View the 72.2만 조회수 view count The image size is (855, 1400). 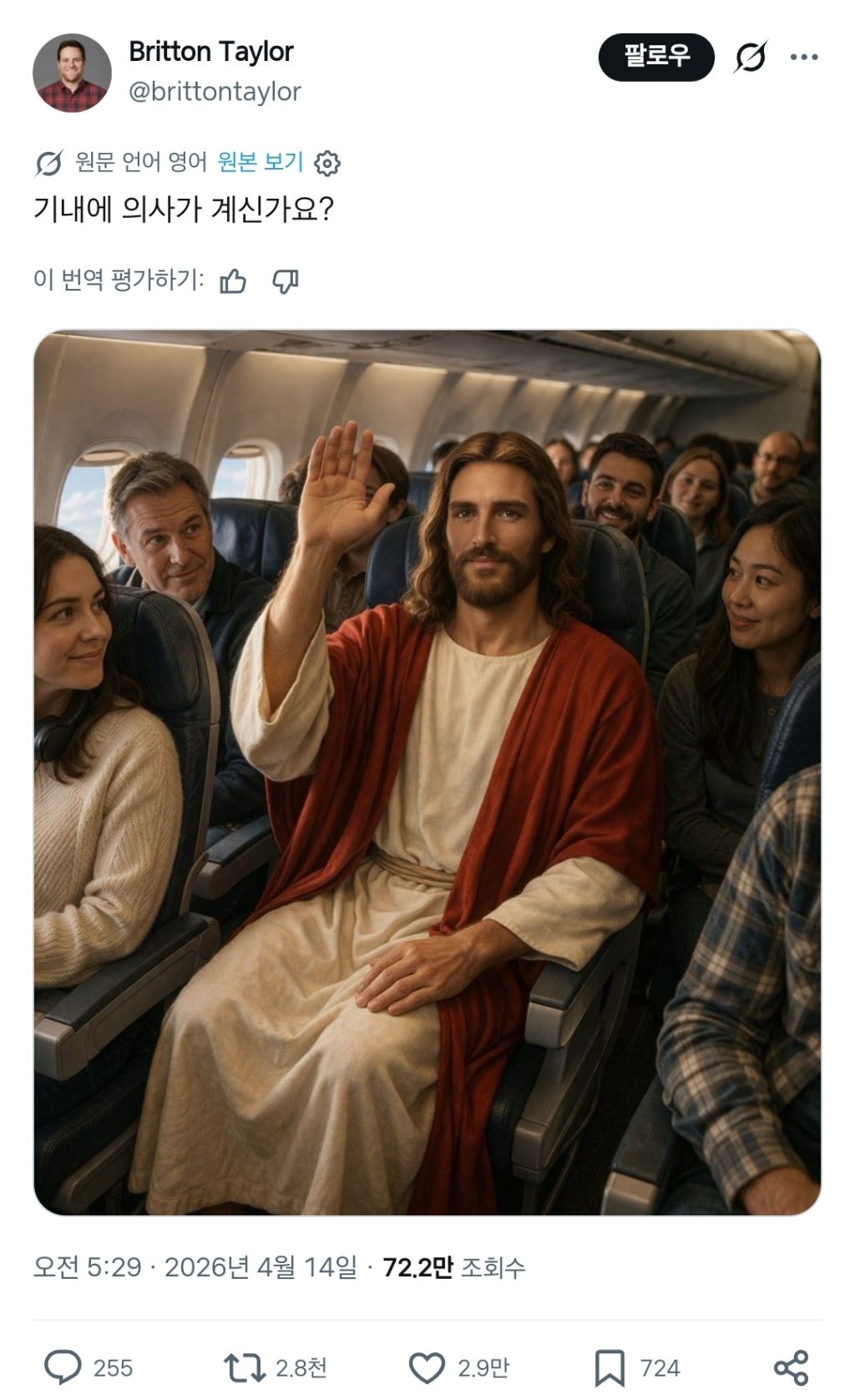[x=454, y=1268]
